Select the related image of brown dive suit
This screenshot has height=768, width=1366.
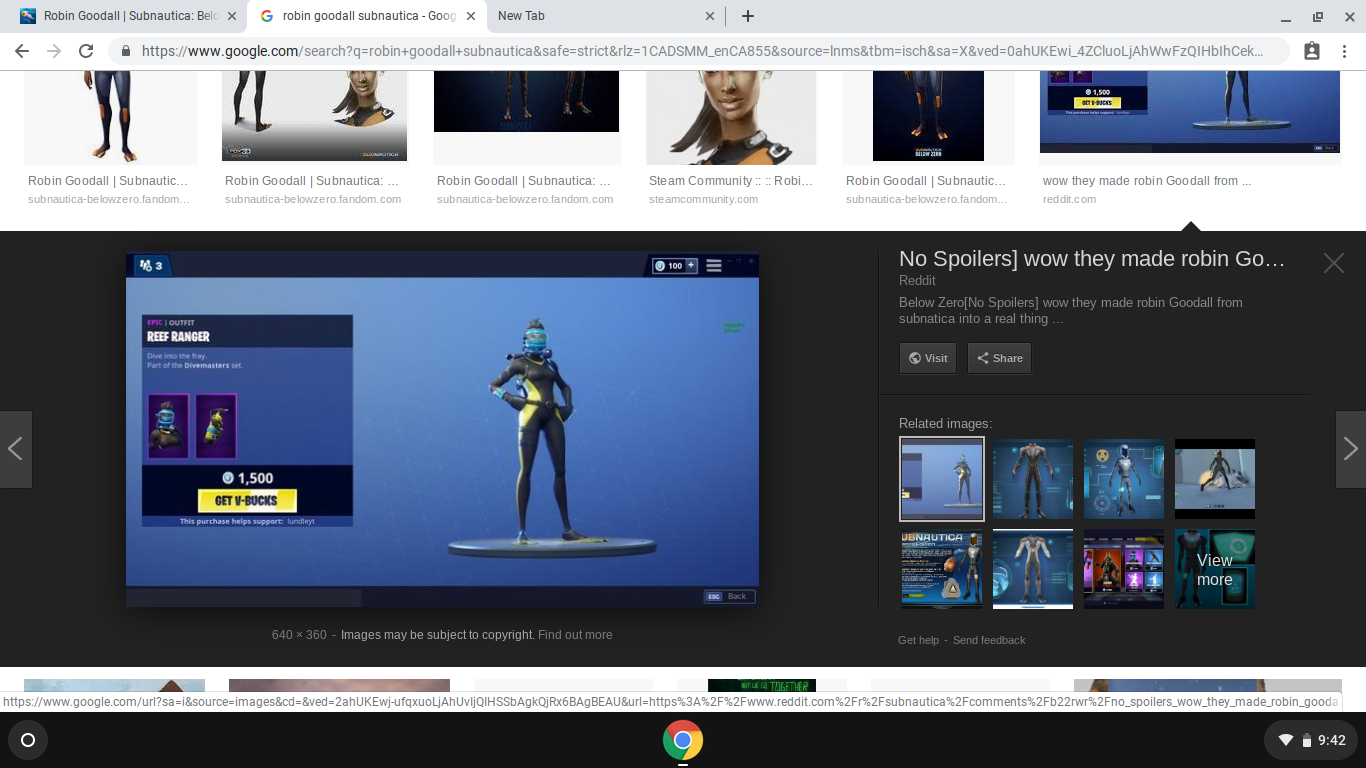1033,479
